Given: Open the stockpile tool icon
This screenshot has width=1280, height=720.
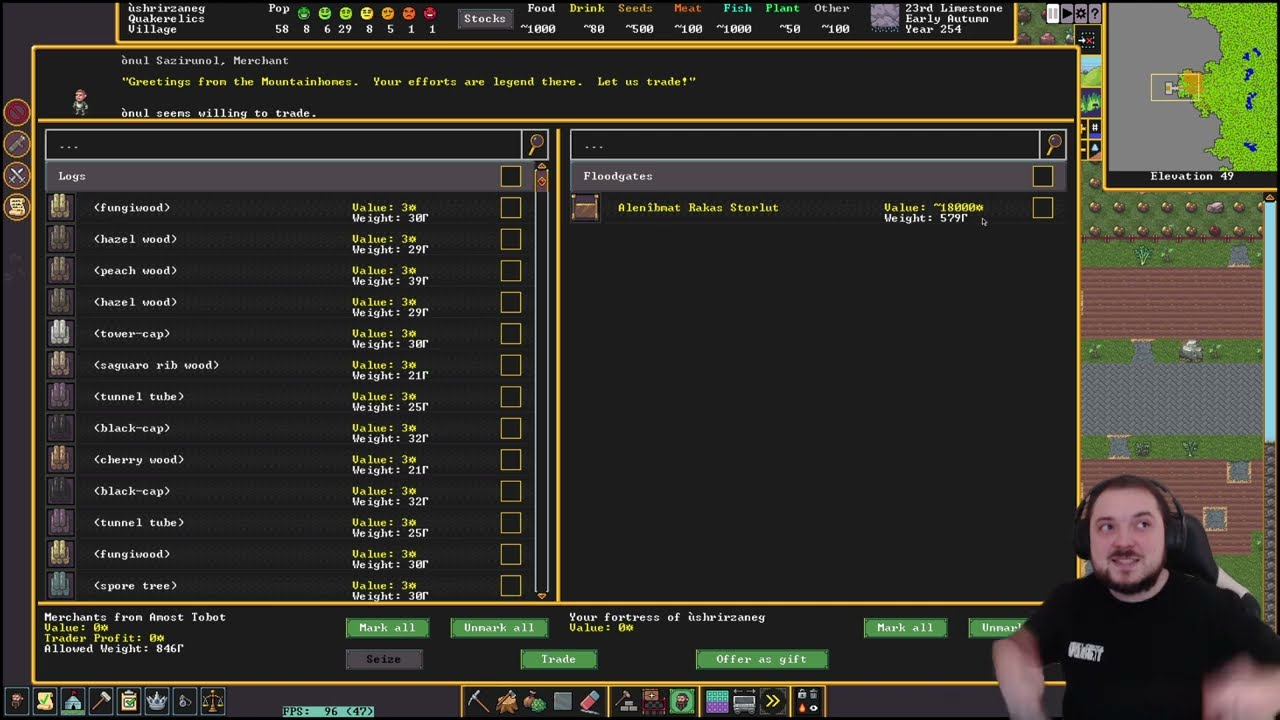Looking at the screenshot, I should point(655,701).
